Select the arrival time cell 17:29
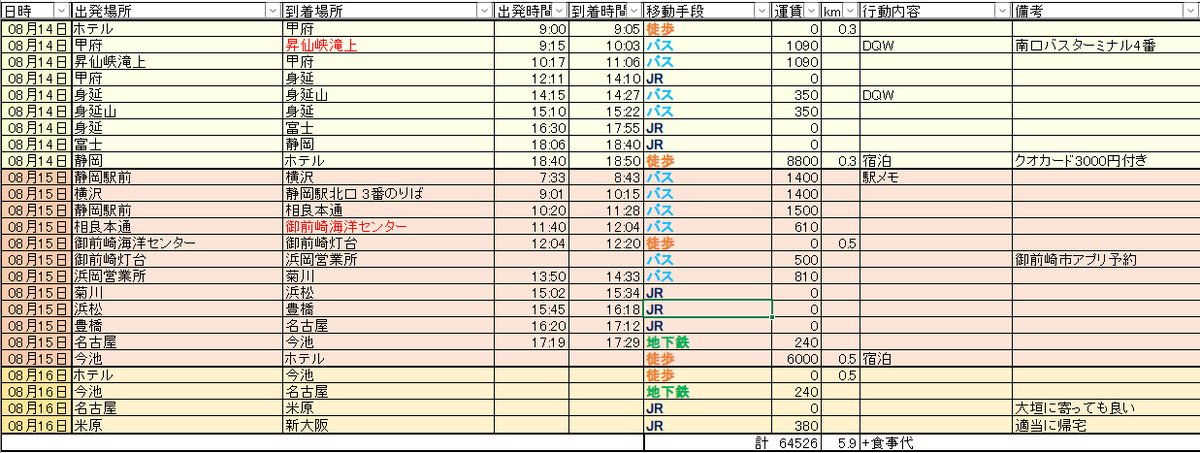Image resolution: width=1200 pixels, height=453 pixels. click(x=606, y=342)
